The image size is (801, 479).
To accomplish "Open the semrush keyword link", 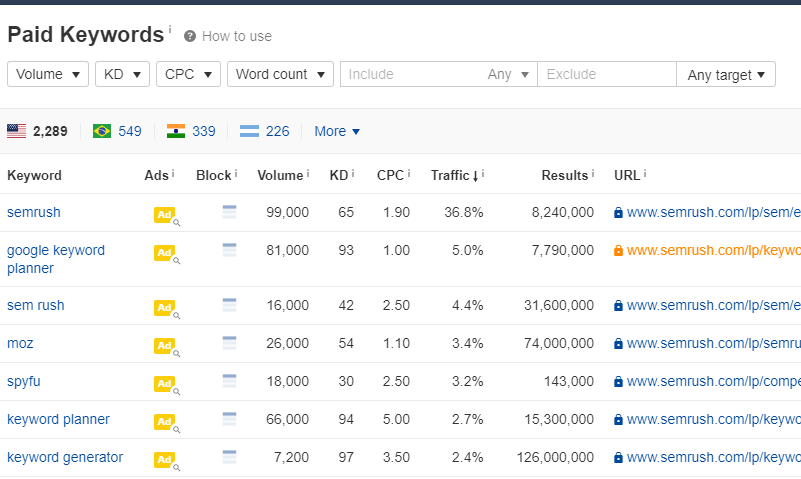I will [34, 212].
